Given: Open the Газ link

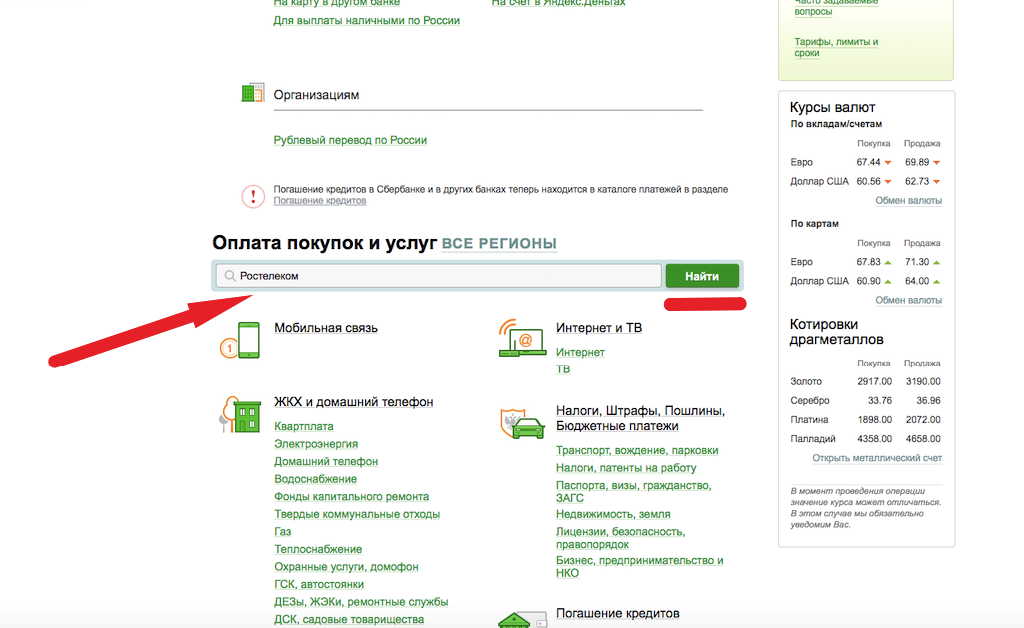Looking at the screenshot, I should pos(283,532).
